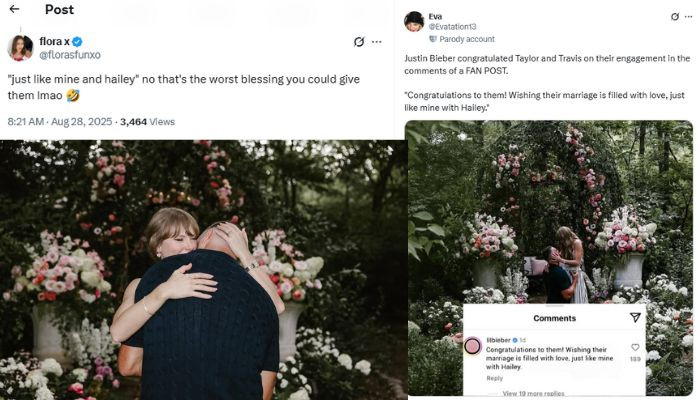Image resolution: width=700 pixels, height=400 pixels.
Task: Click the verified badge next to flora x
Action: pyautogui.click(x=76, y=41)
